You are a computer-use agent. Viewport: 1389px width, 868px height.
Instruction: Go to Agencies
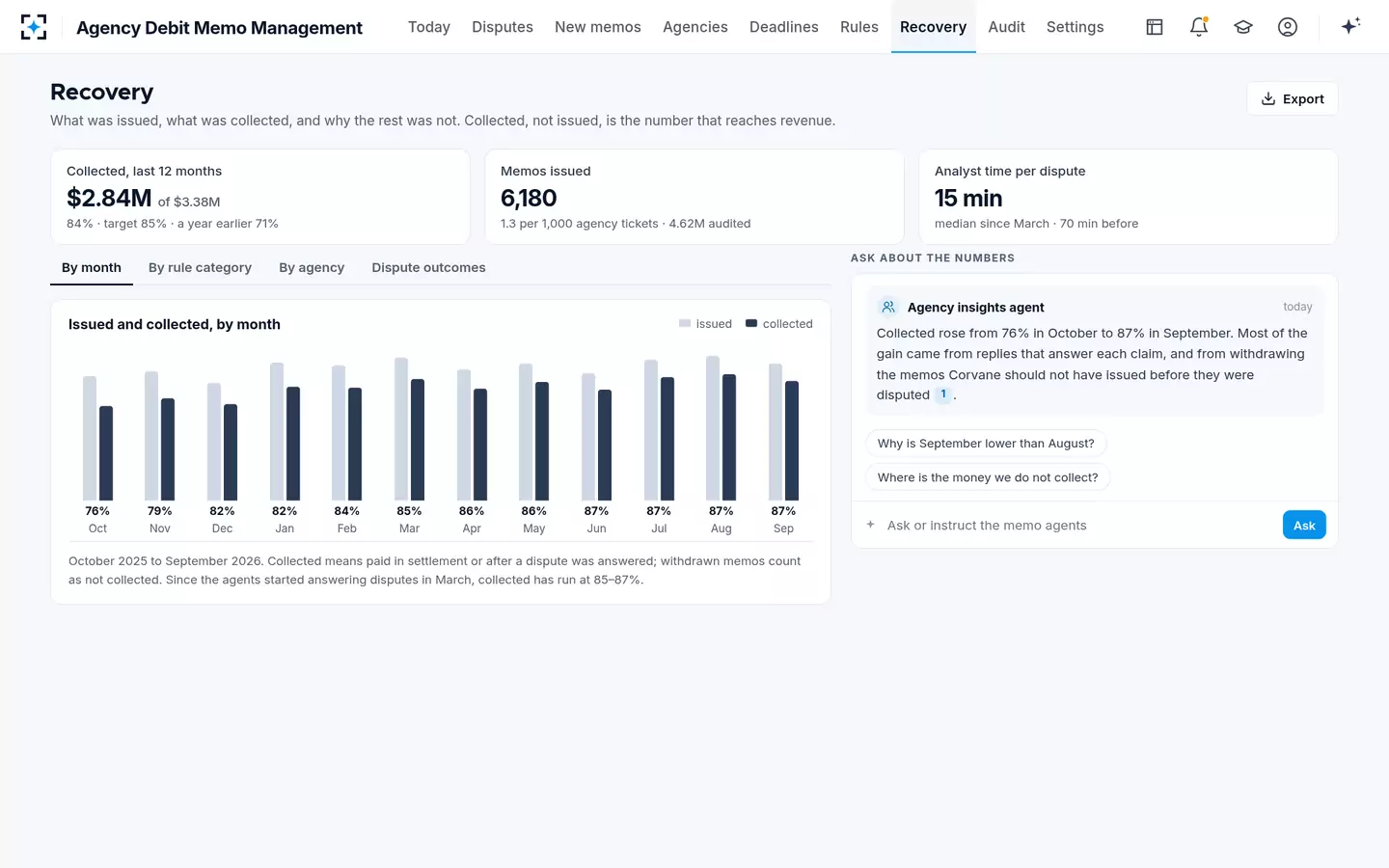695,27
